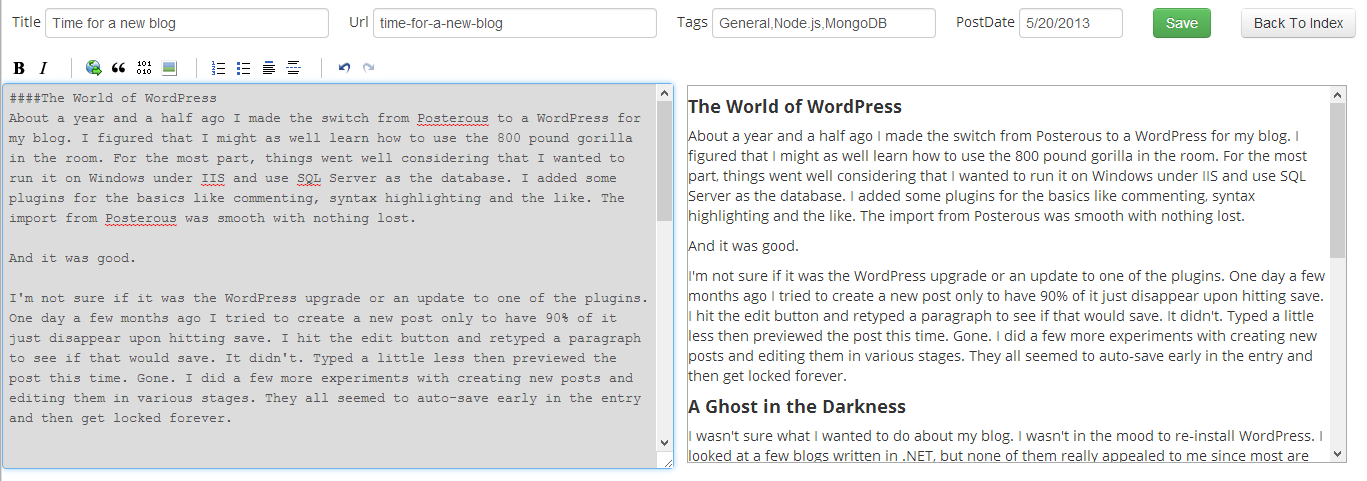Click "And it was good." in preview

pyautogui.click(x=744, y=246)
